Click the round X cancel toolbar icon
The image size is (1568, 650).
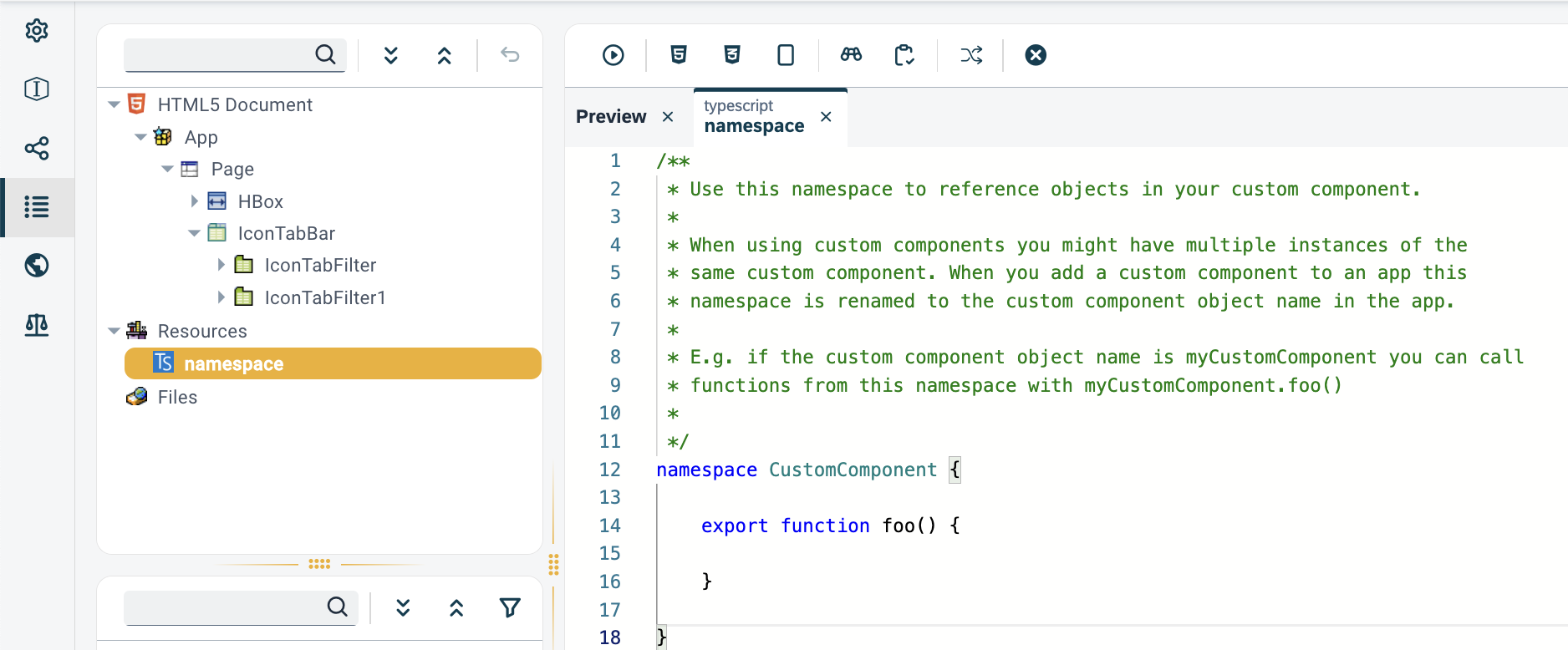click(x=1036, y=55)
